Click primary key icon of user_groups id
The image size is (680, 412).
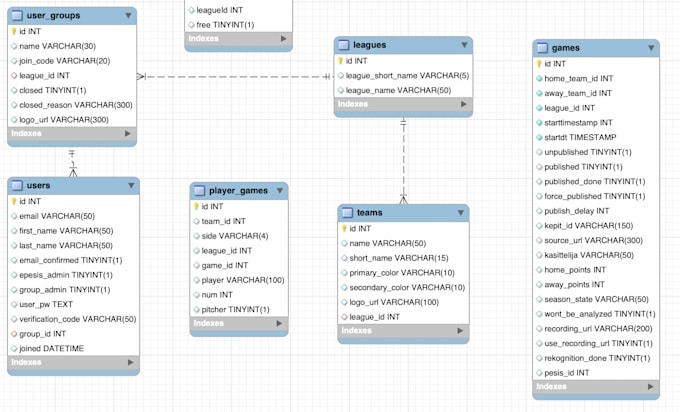(14, 31)
